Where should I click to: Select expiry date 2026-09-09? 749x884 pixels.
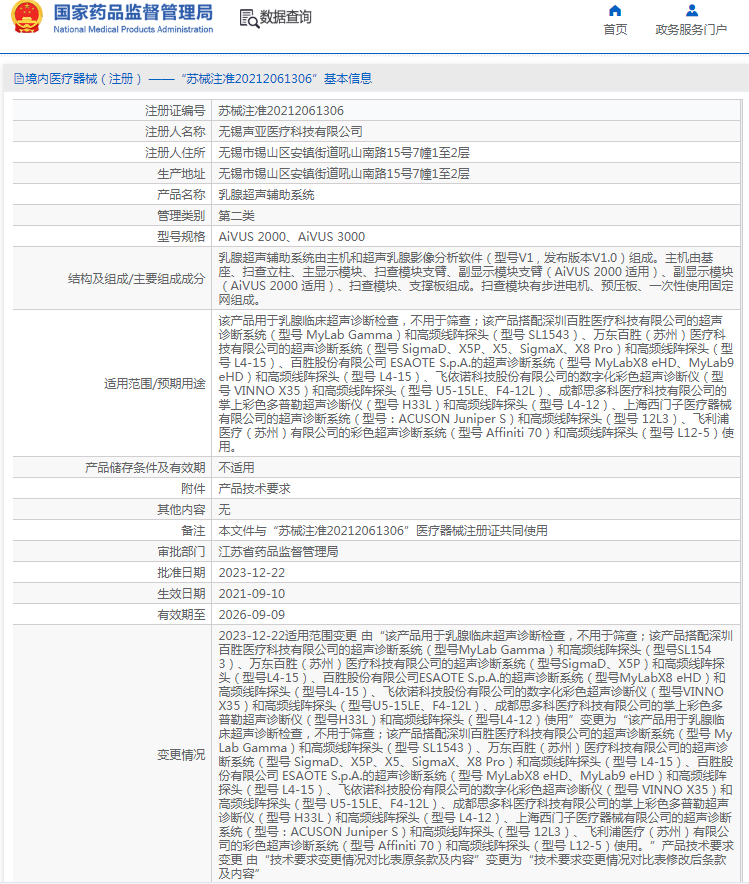[251, 615]
